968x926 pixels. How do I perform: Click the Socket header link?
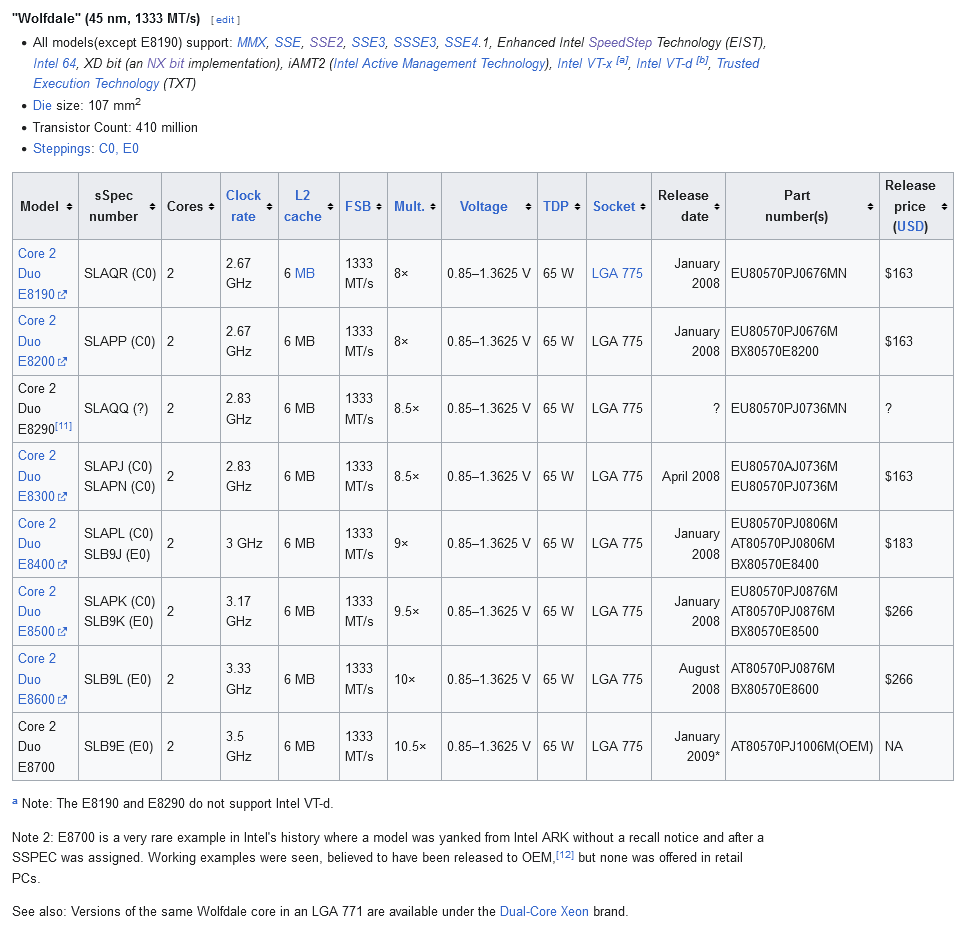tap(614, 207)
